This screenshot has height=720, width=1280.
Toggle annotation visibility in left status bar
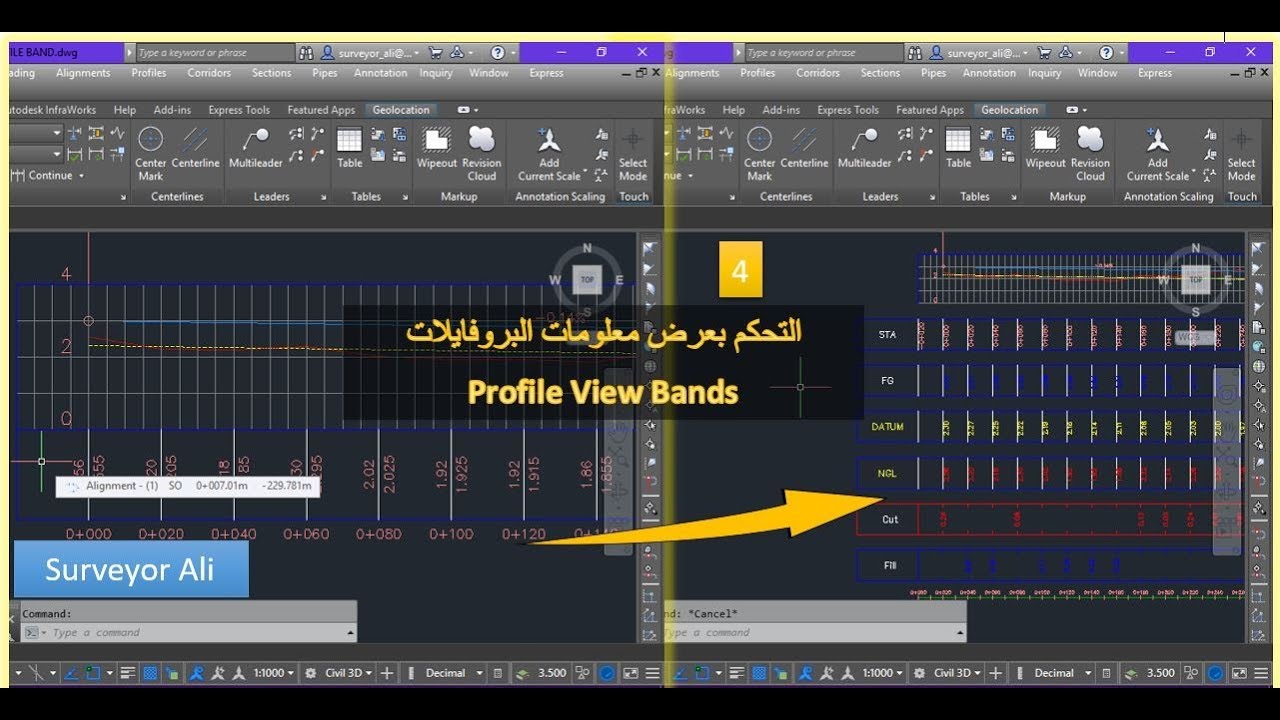[x=197, y=673]
